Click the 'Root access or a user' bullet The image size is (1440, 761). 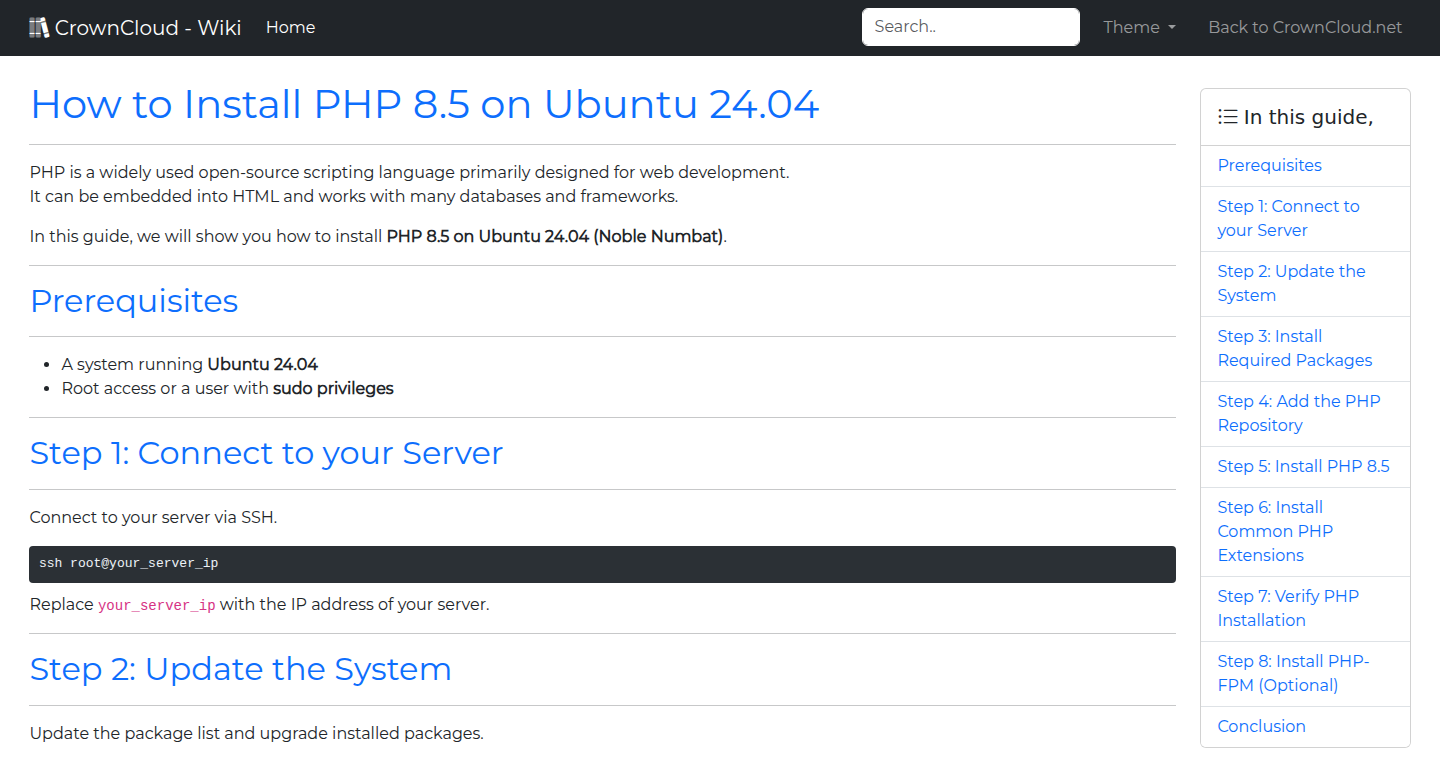(x=228, y=388)
